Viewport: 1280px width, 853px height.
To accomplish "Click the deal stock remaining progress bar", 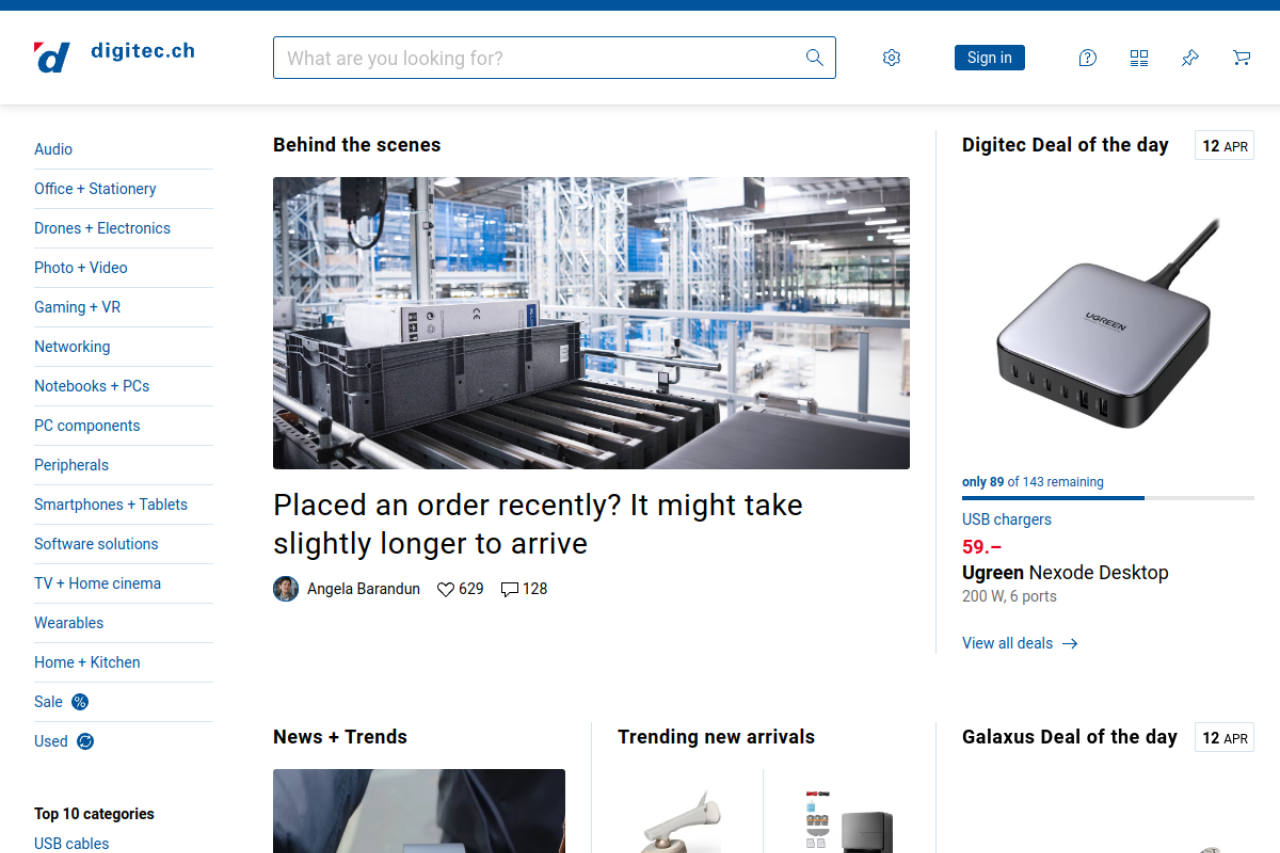I will pos(1107,498).
